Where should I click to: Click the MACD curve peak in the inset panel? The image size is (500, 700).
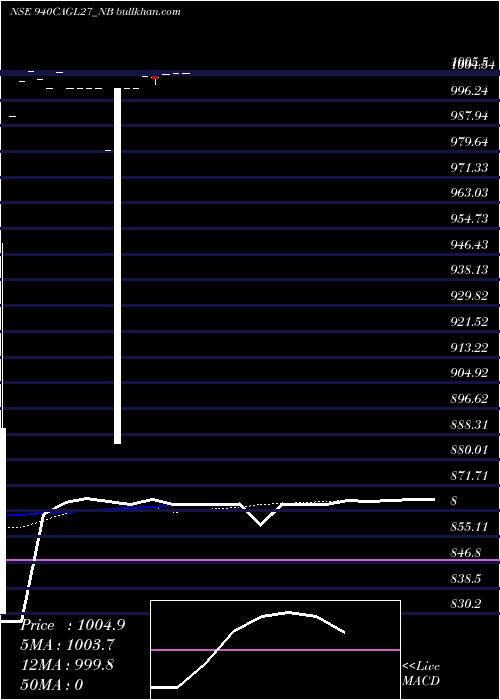click(288, 612)
